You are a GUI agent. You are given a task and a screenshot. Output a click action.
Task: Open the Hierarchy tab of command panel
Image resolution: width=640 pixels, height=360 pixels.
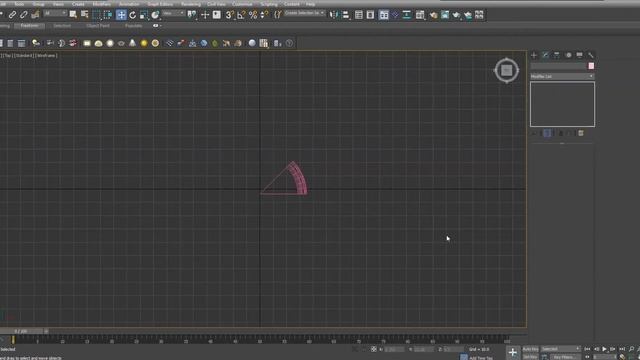point(557,55)
